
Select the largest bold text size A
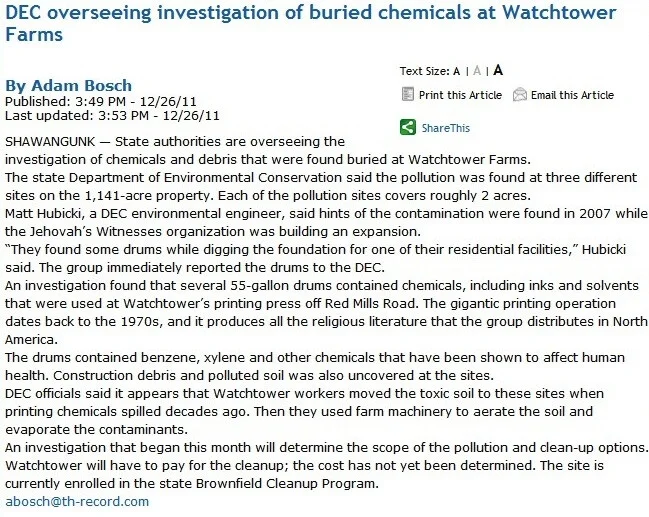click(498, 70)
